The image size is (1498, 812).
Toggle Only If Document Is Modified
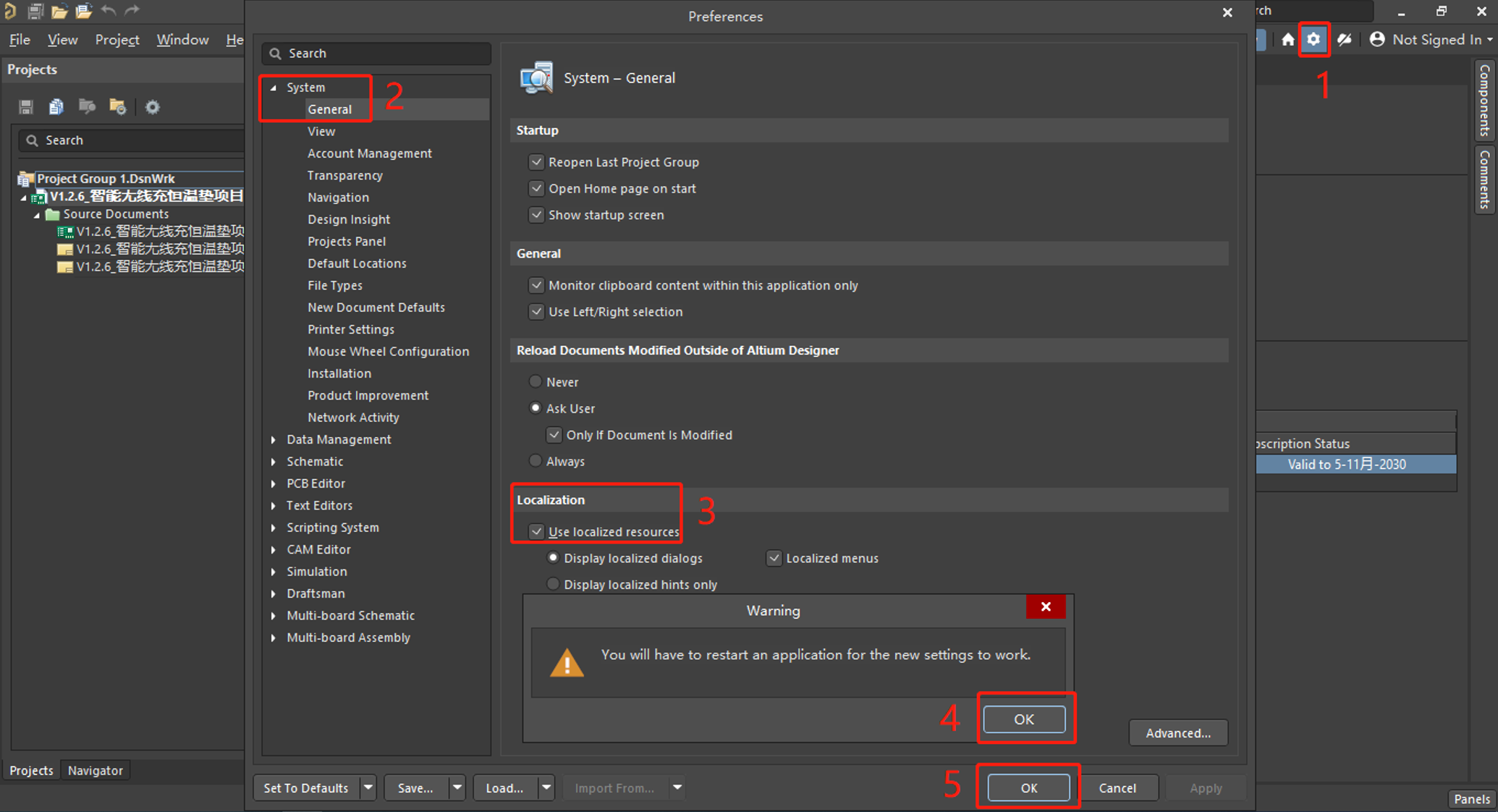point(554,435)
